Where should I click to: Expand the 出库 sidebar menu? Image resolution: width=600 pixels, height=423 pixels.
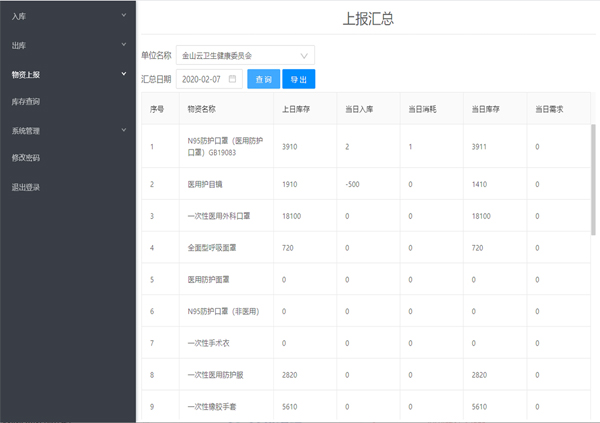67,45
